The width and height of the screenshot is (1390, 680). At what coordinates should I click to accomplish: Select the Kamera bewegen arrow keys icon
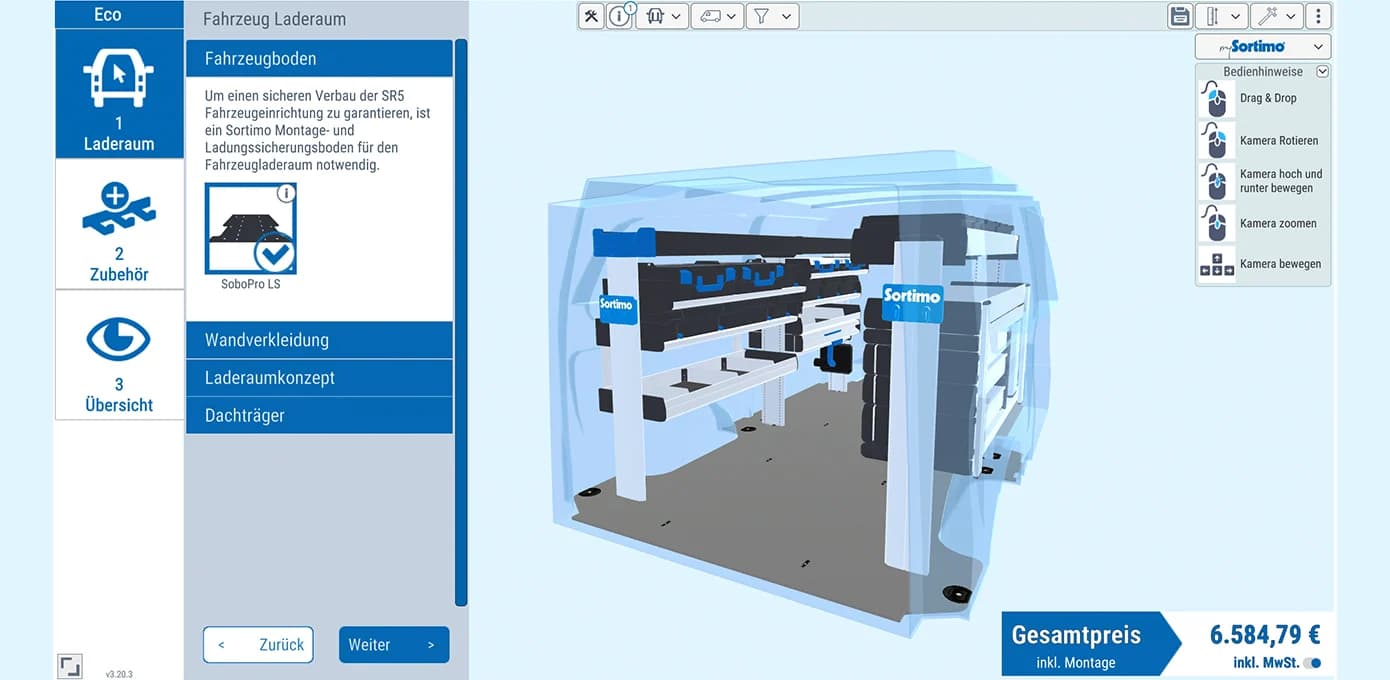tap(1216, 264)
